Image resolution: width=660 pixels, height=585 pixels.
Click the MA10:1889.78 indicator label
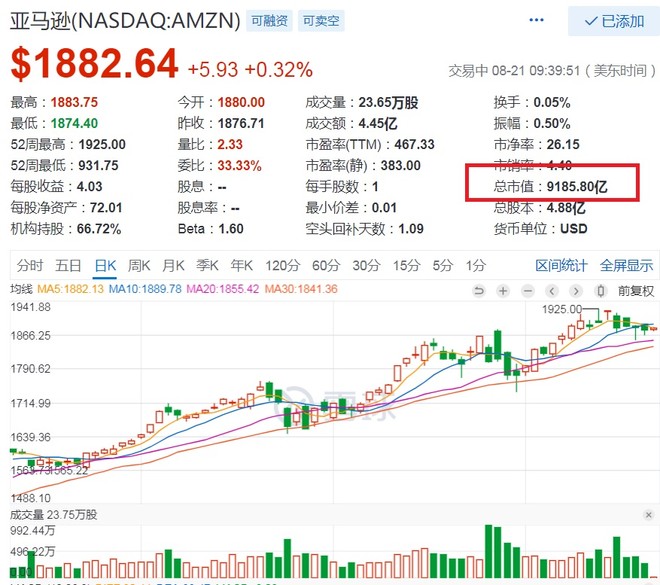click(x=145, y=289)
